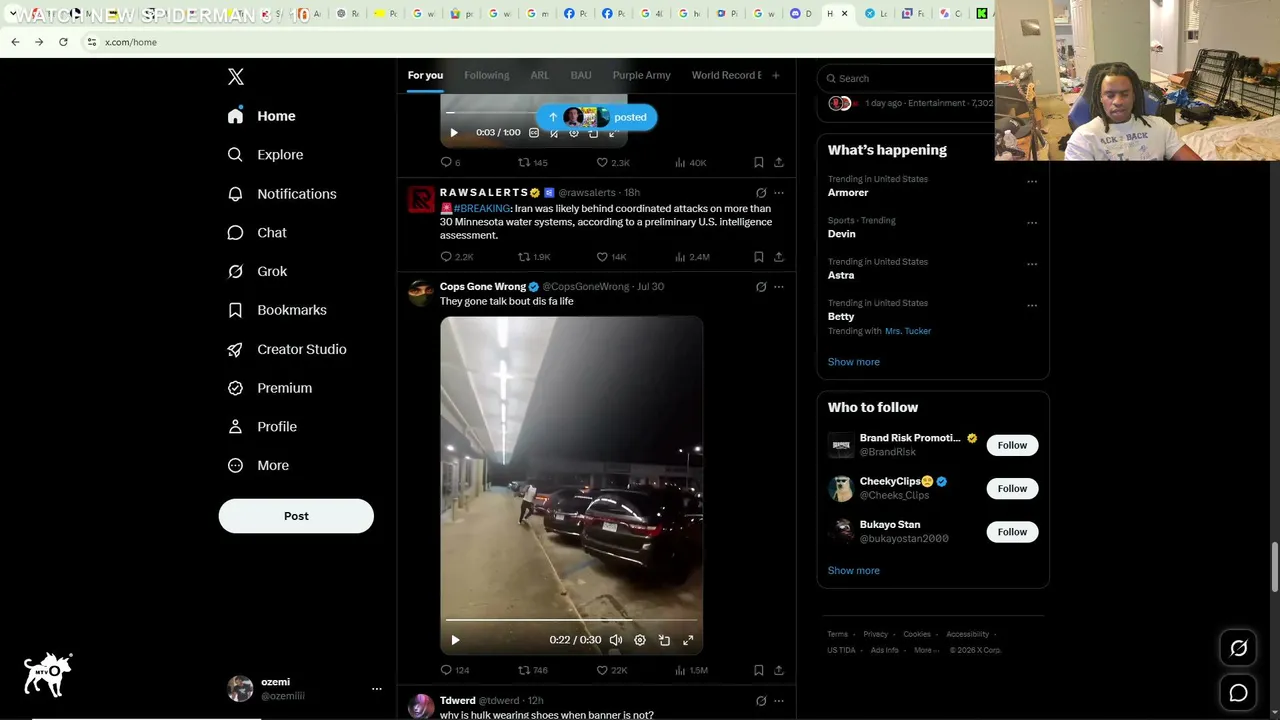Switch to the BAU tab
This screenshot has height=720, width=1280.
[x=581, y=75]
